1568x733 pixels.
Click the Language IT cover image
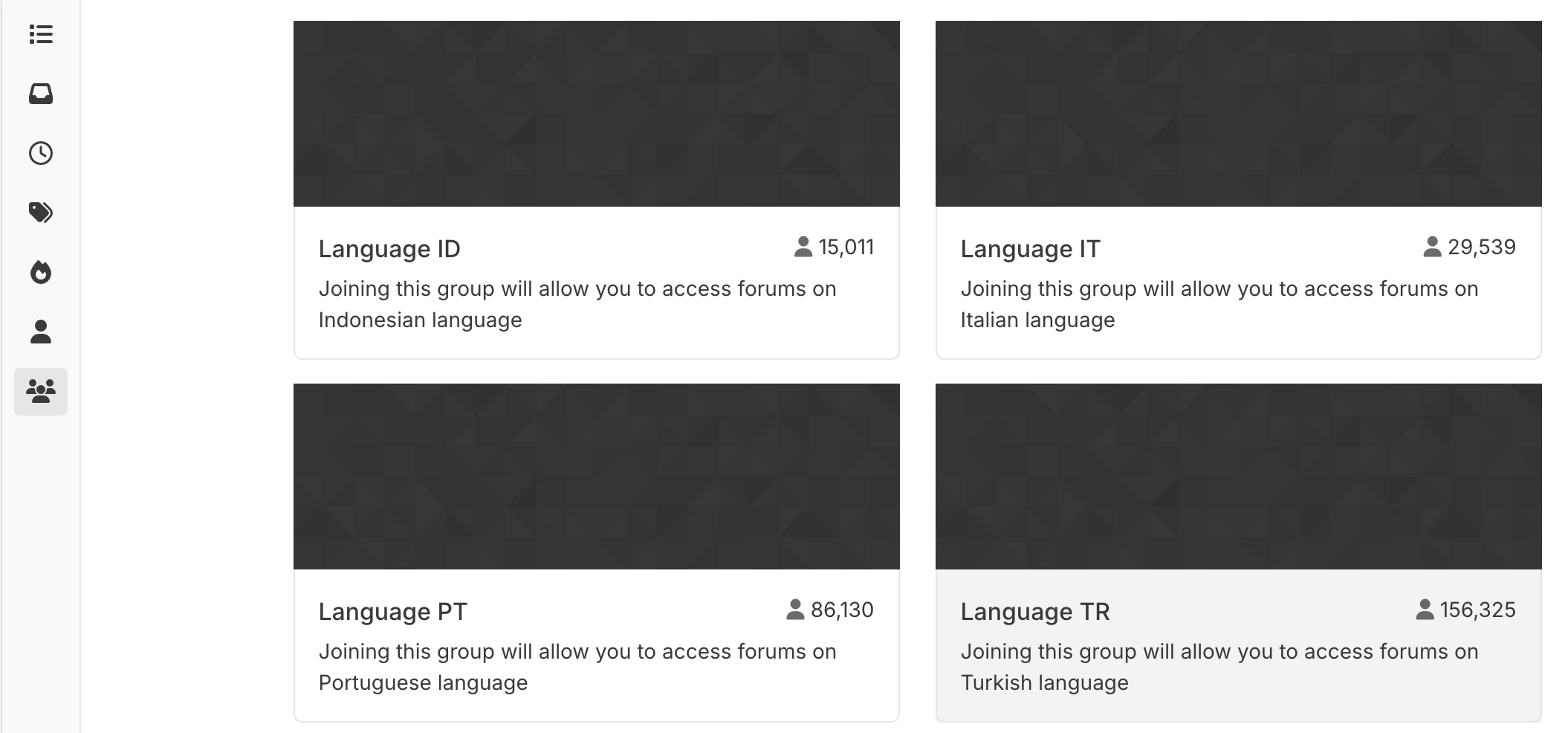(x=1238, y=114)
